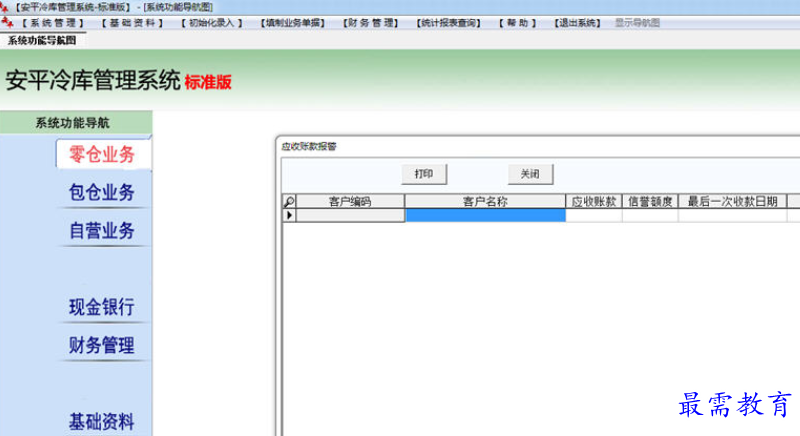Open the 帮助 menu

[x=517, y=23]
